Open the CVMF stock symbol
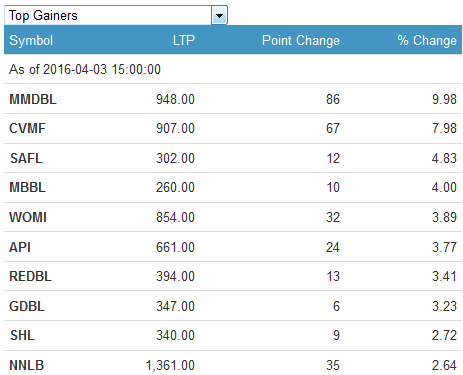Image resolution: width=463 pixels, height=375 pixels. point(27,128)
